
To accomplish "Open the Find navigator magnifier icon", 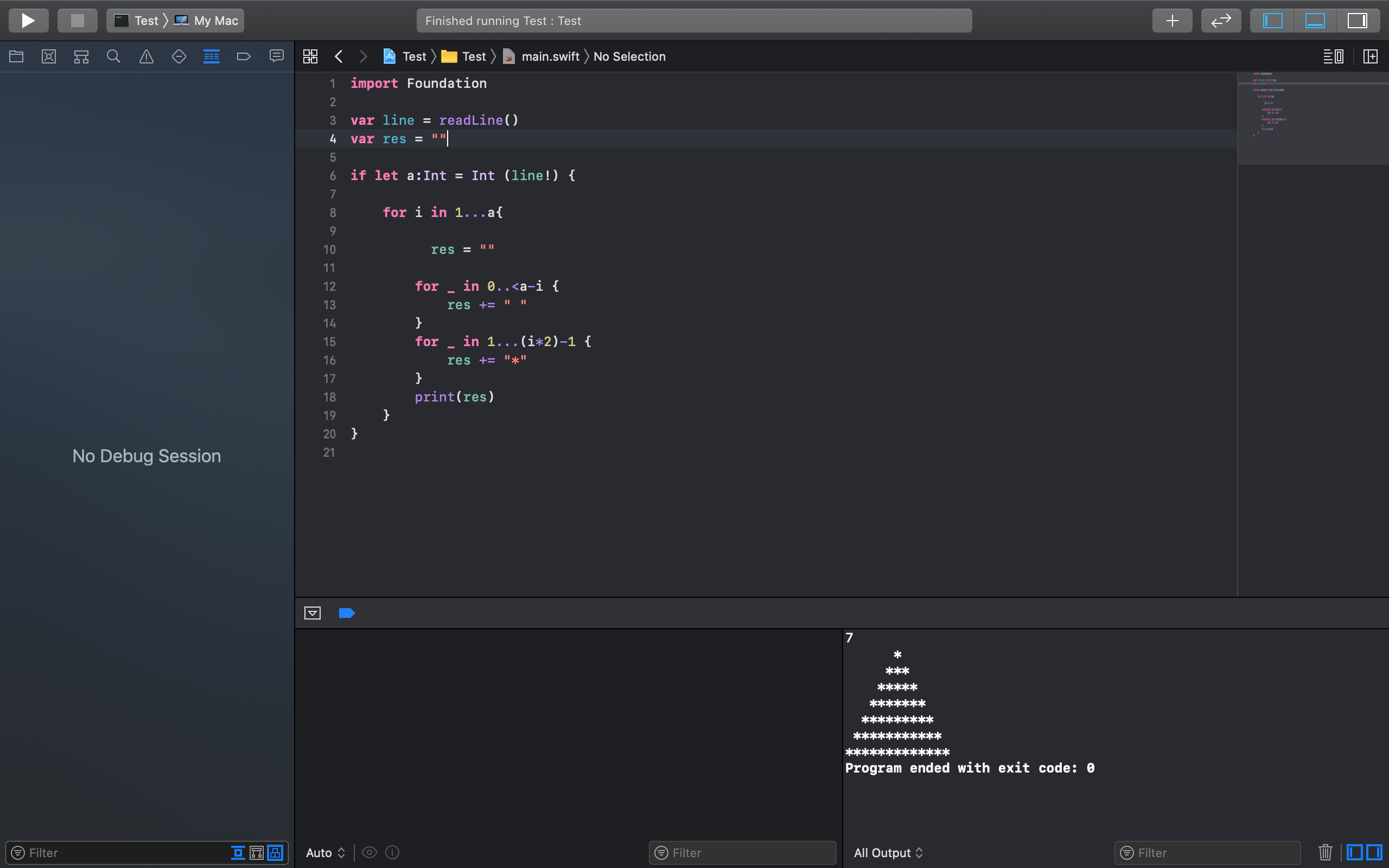I will pyautogui.click(x=113, y=56).
